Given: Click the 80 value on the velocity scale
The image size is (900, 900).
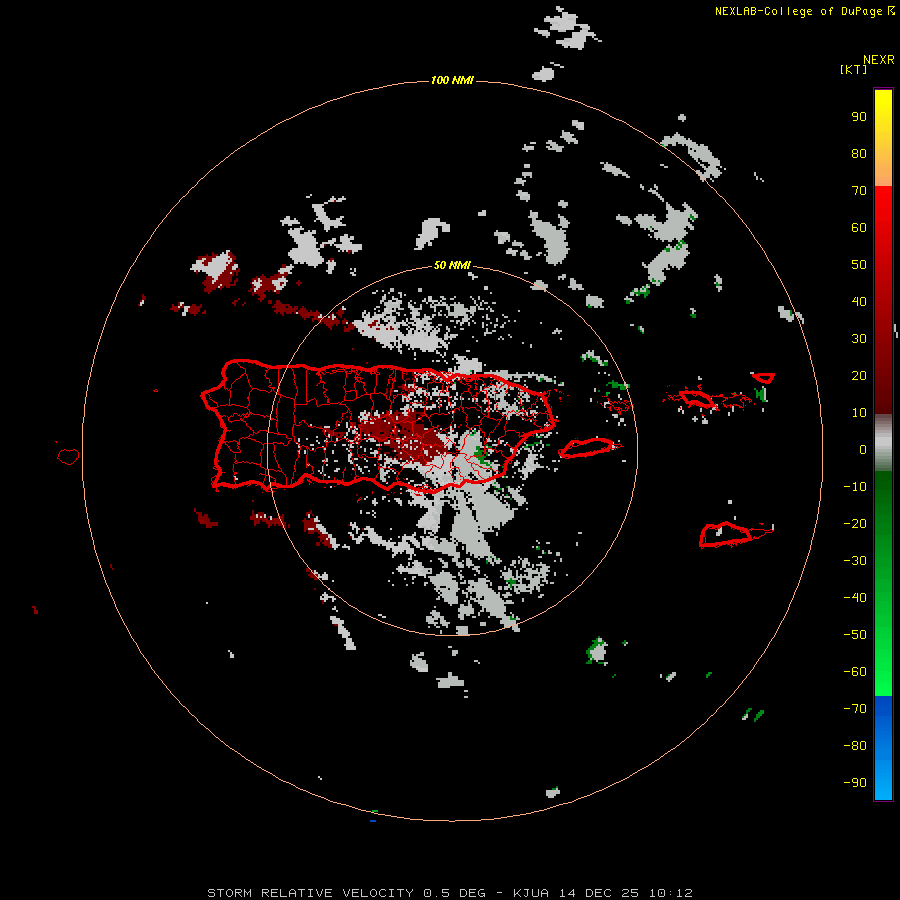Looking at the screenshot, I should [x=859, y=154].
